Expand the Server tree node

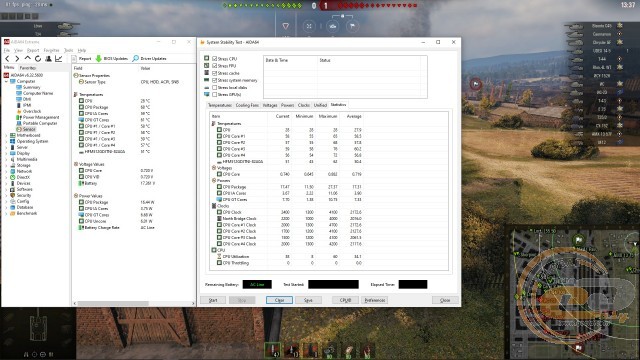6,147
